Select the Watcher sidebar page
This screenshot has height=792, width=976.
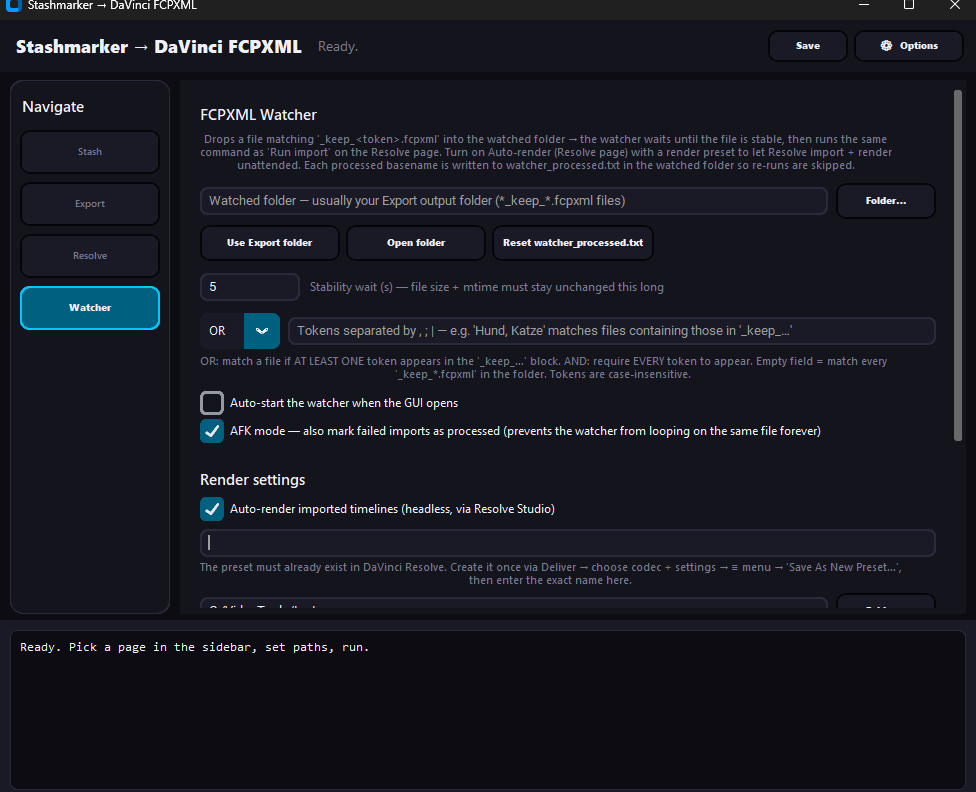pos(90,308)
